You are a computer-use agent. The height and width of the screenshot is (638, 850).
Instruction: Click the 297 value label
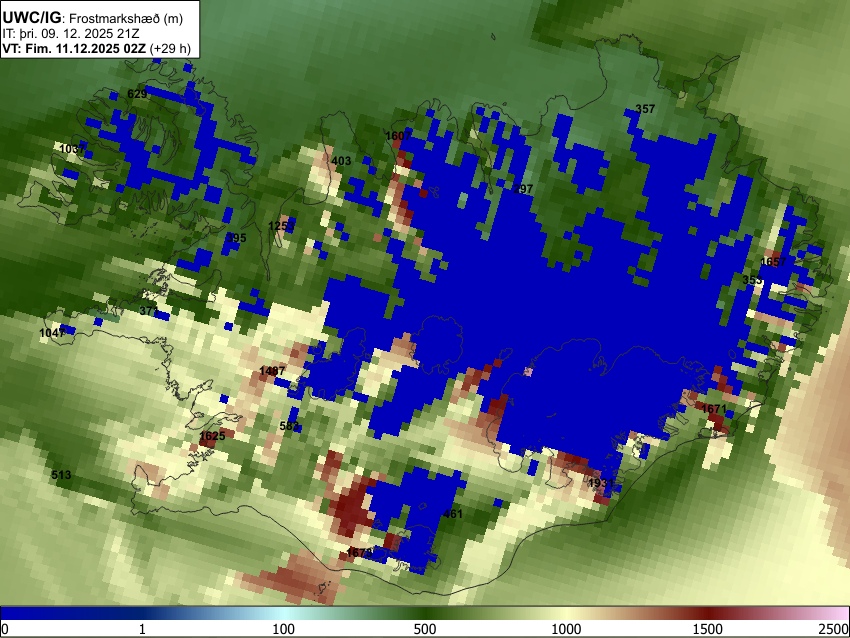(x=523, y=189)
